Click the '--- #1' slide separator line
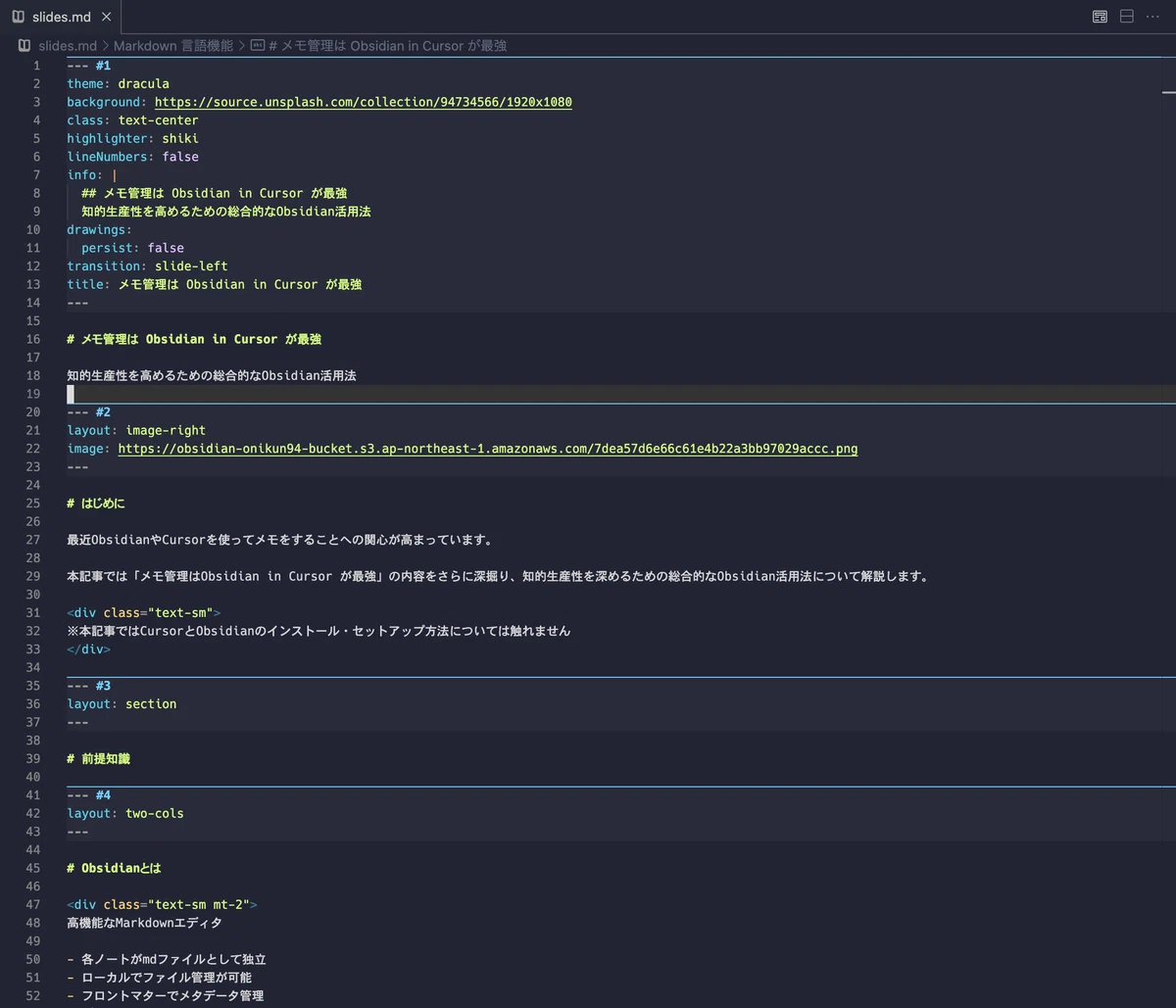This screenshot has width=1176, height=1008. [x=89, y=66]
